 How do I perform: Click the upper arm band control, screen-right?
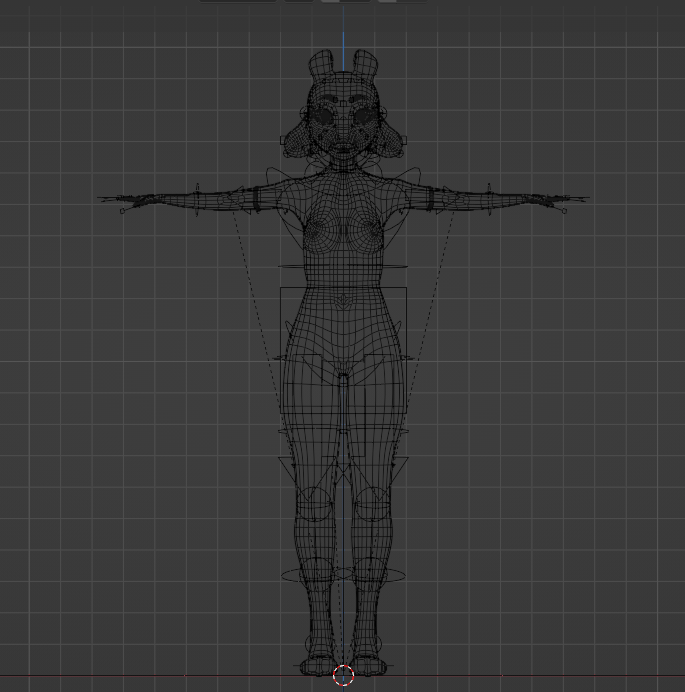click(x=430, y=198)
